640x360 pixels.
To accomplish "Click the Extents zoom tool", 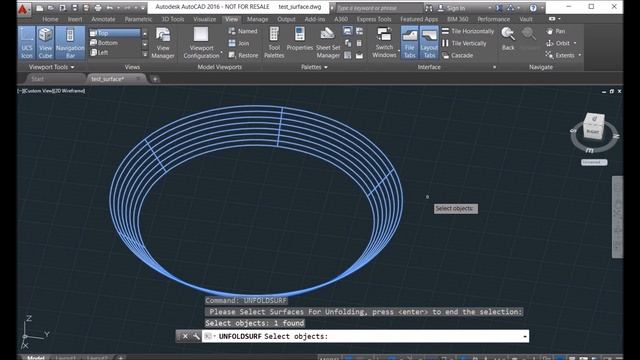I will click(560, 55).
